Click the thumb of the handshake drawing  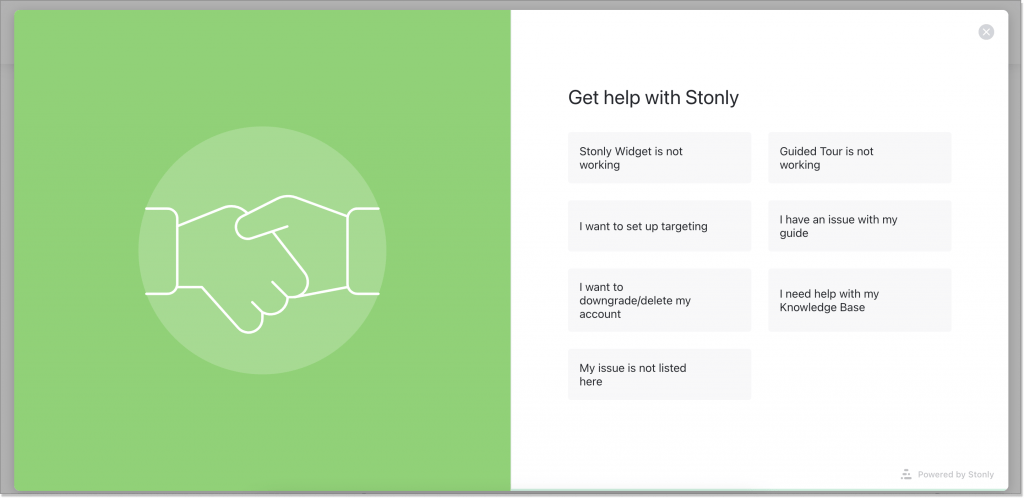(261, 227)
